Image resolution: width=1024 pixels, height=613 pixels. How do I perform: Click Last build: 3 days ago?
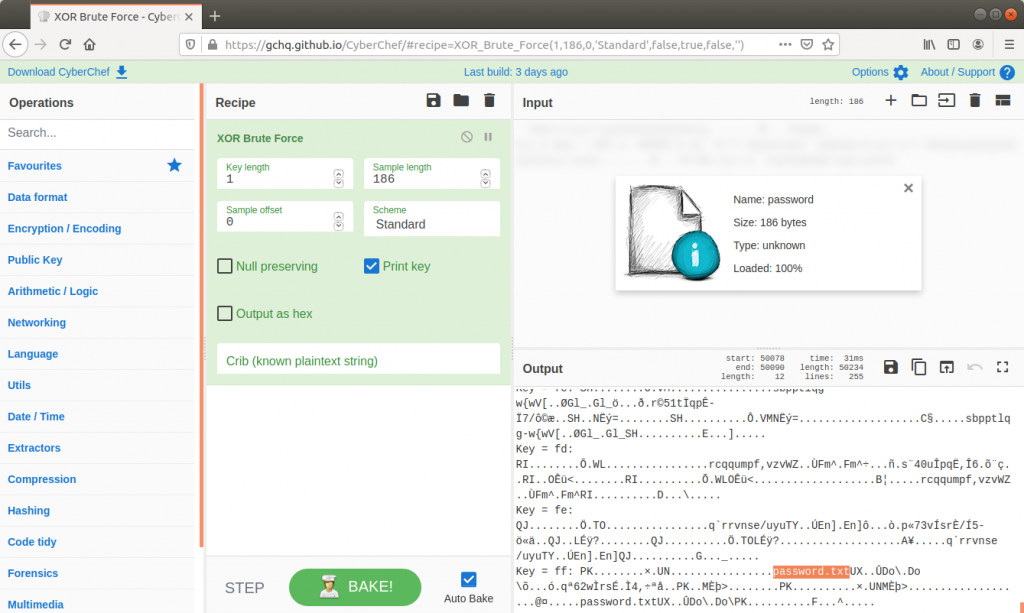point(515,72)
